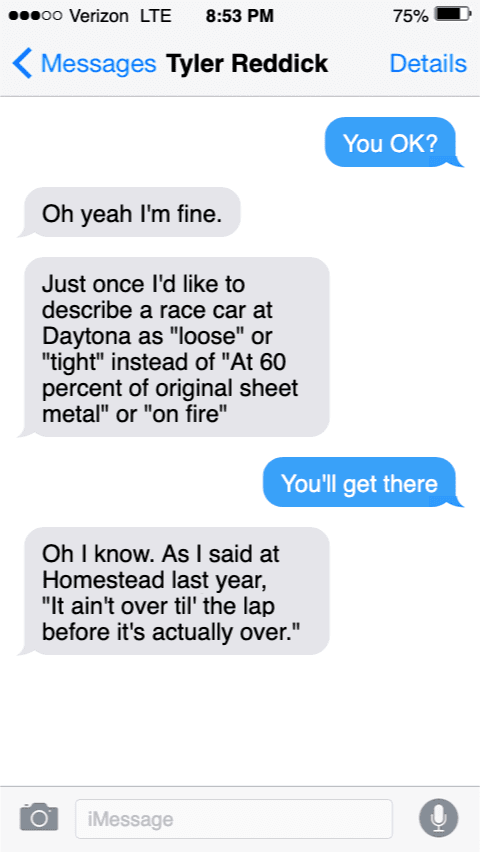
Task: Tap the microphone dictation icon
Action: tap(438, 818)
